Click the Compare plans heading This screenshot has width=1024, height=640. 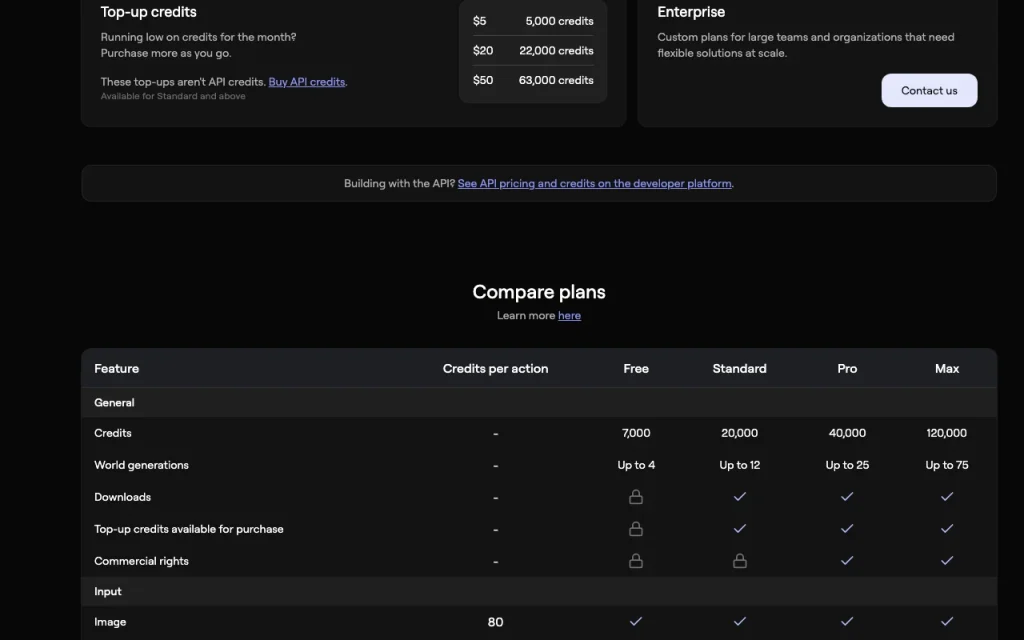coord(539,292)
